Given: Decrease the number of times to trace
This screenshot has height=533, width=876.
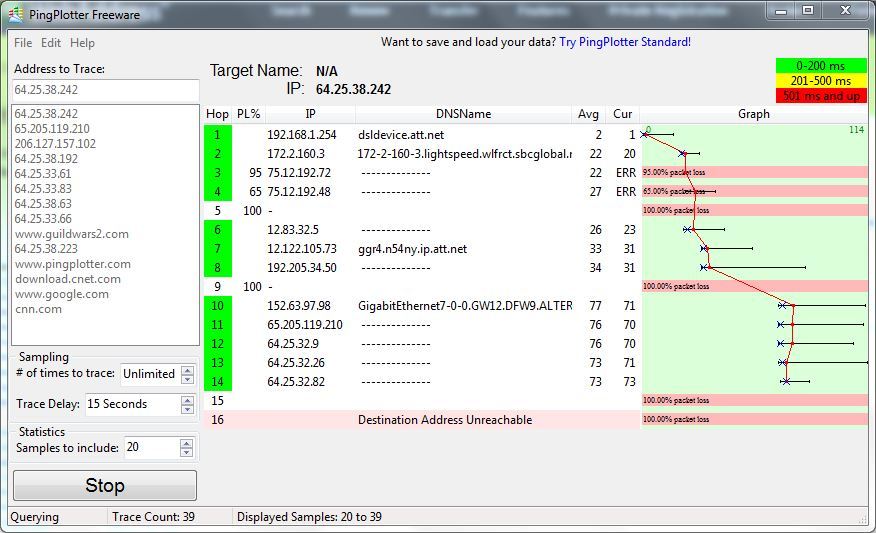Looking at the screenshot, I should (x=188, y=379).
